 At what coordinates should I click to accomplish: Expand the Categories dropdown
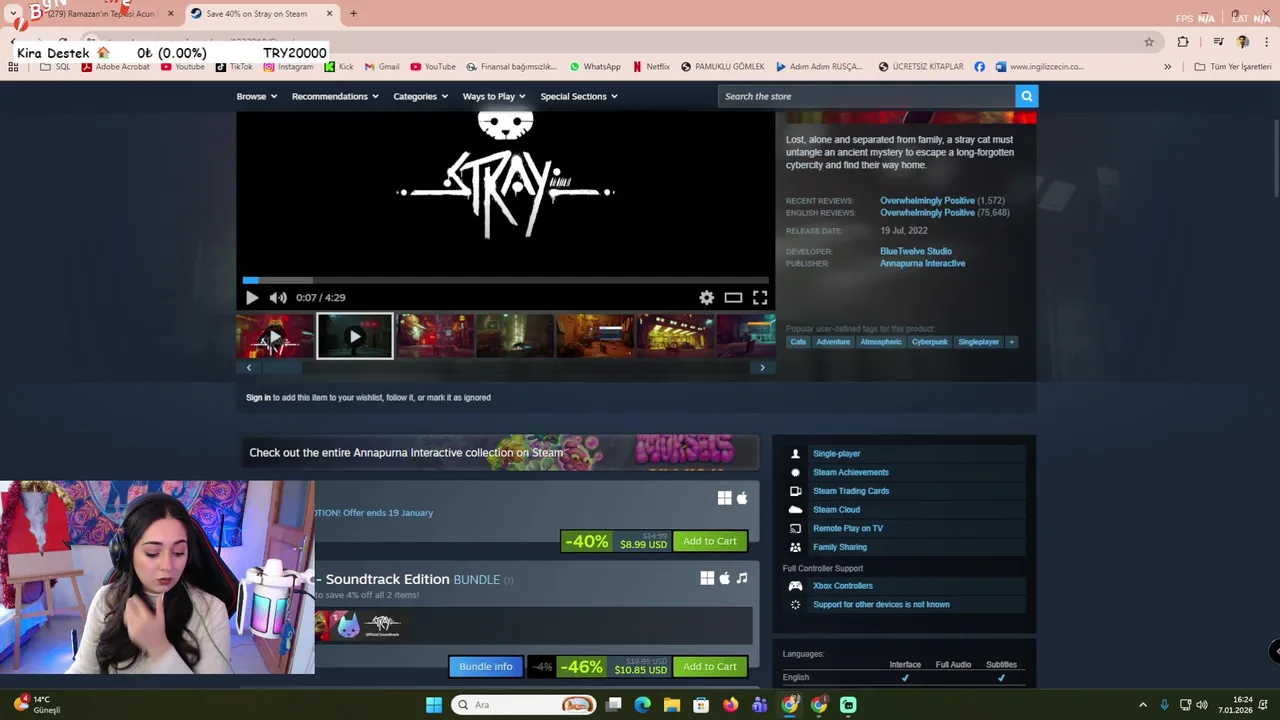[420, 96]
